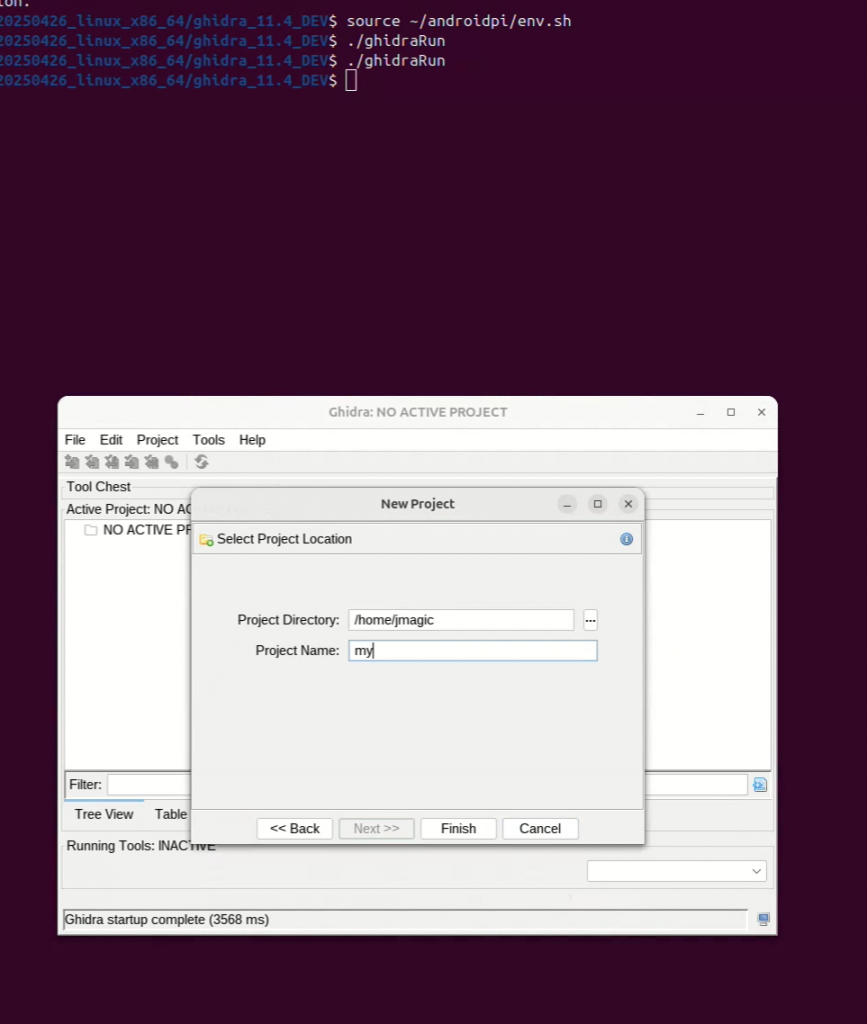Open the Help menu in Ghidra
The width and height of the screenshot is (867, 1024).
pyautogui.click(x=252, y=440)
